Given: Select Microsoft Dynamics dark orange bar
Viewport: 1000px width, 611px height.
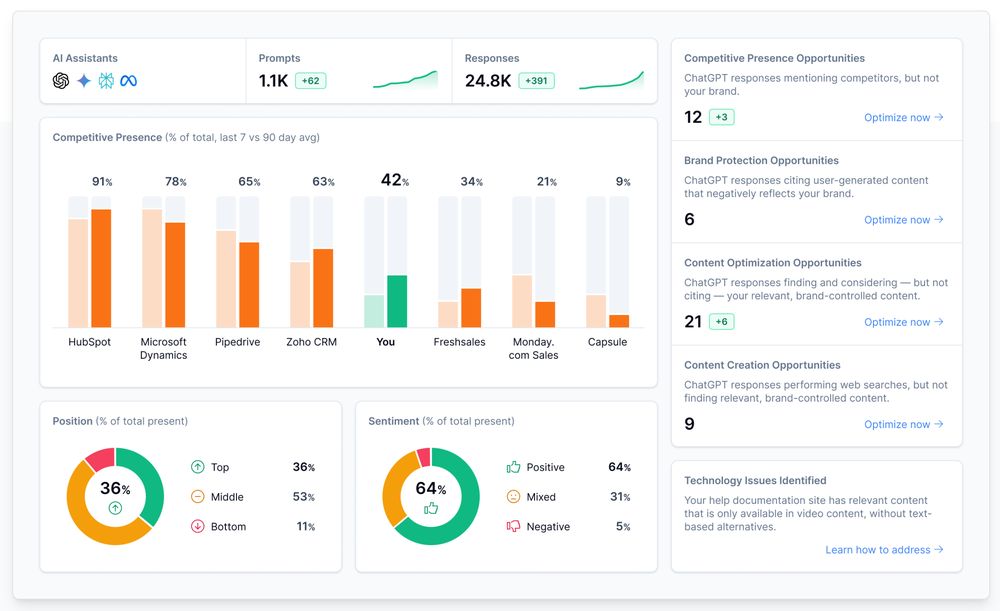Looking at the screenshot, I should [x=175, y=275].
